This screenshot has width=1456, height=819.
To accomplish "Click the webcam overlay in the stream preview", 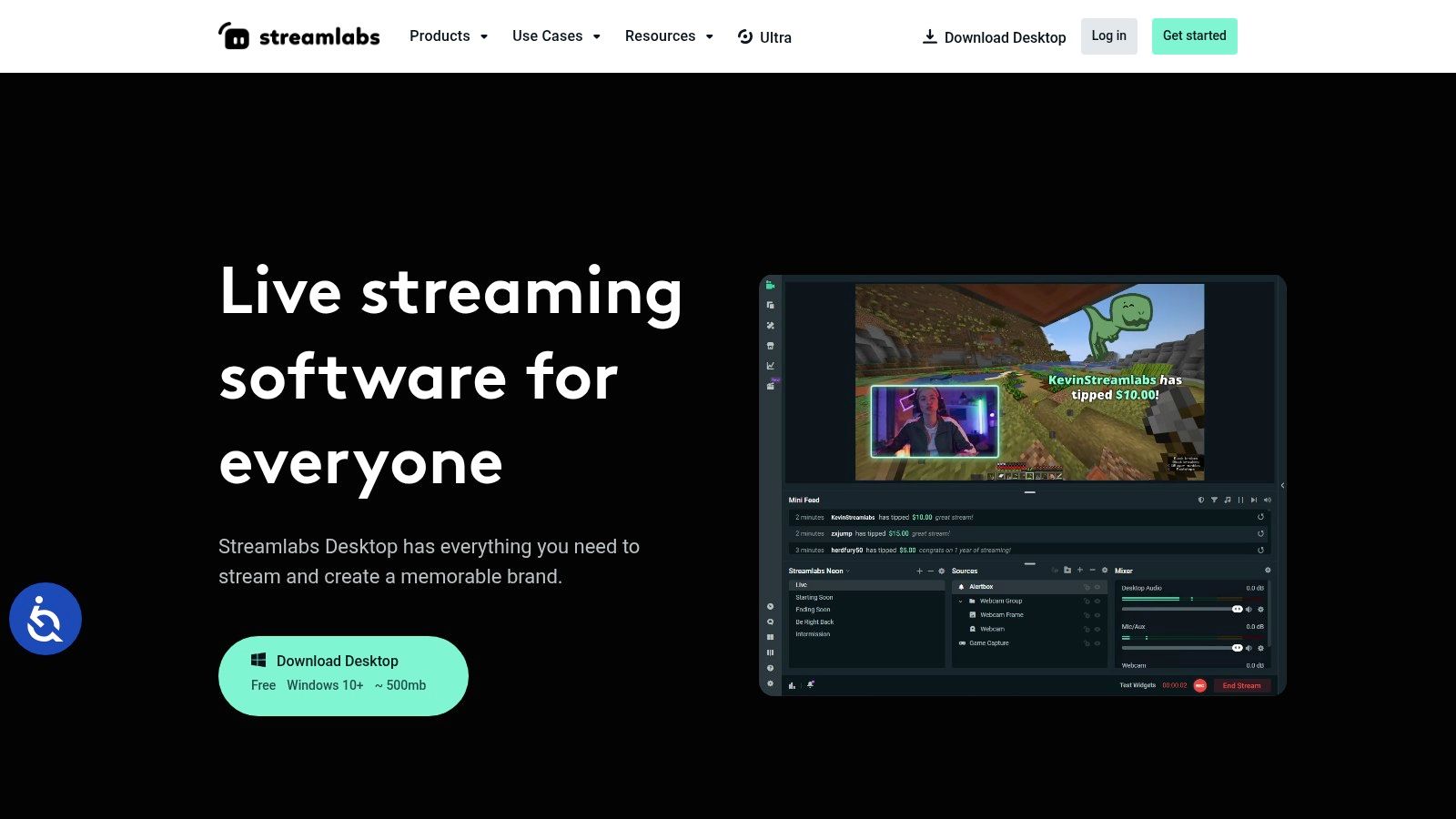I will coord(935,421).
